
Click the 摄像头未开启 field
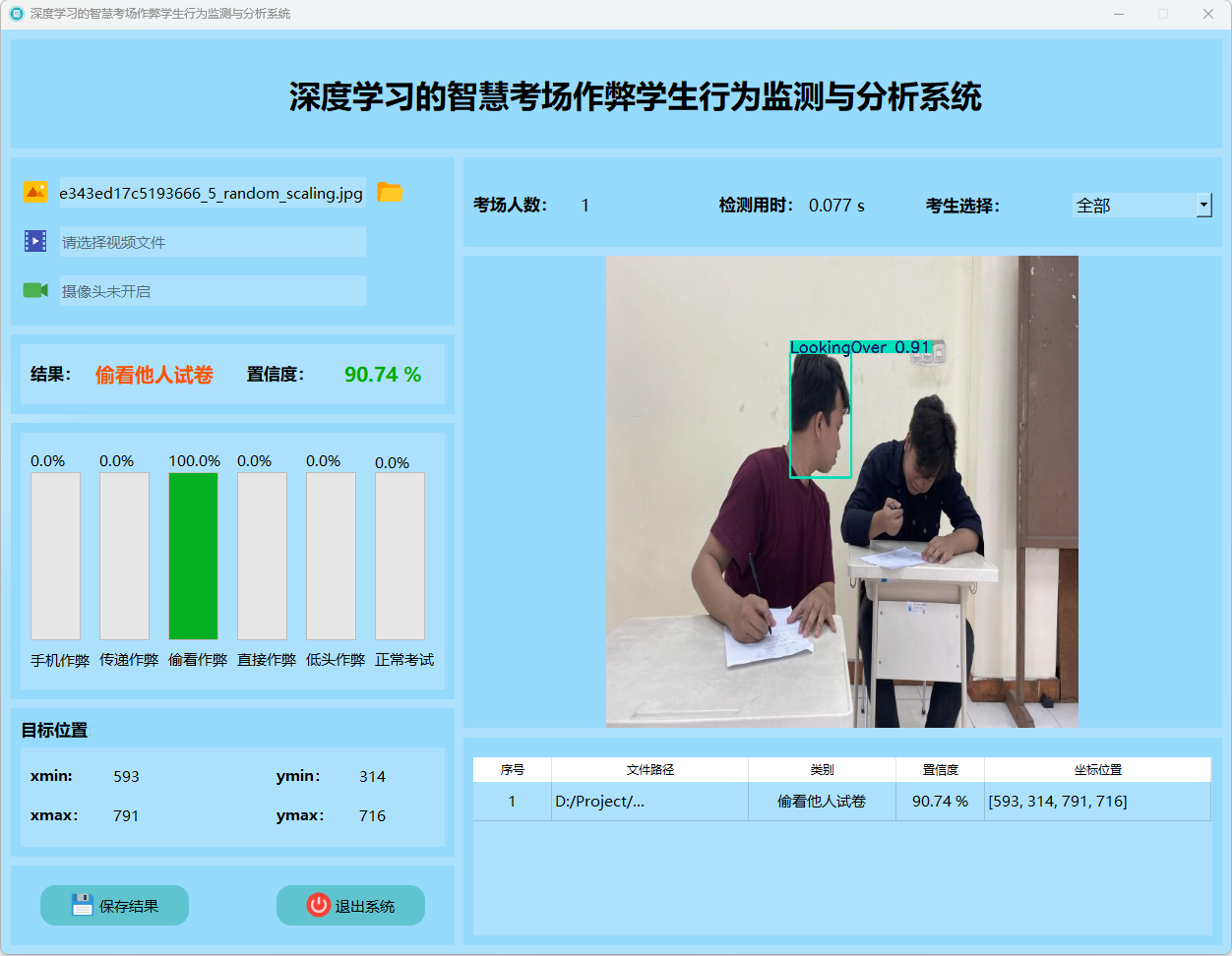pos(213,291)
